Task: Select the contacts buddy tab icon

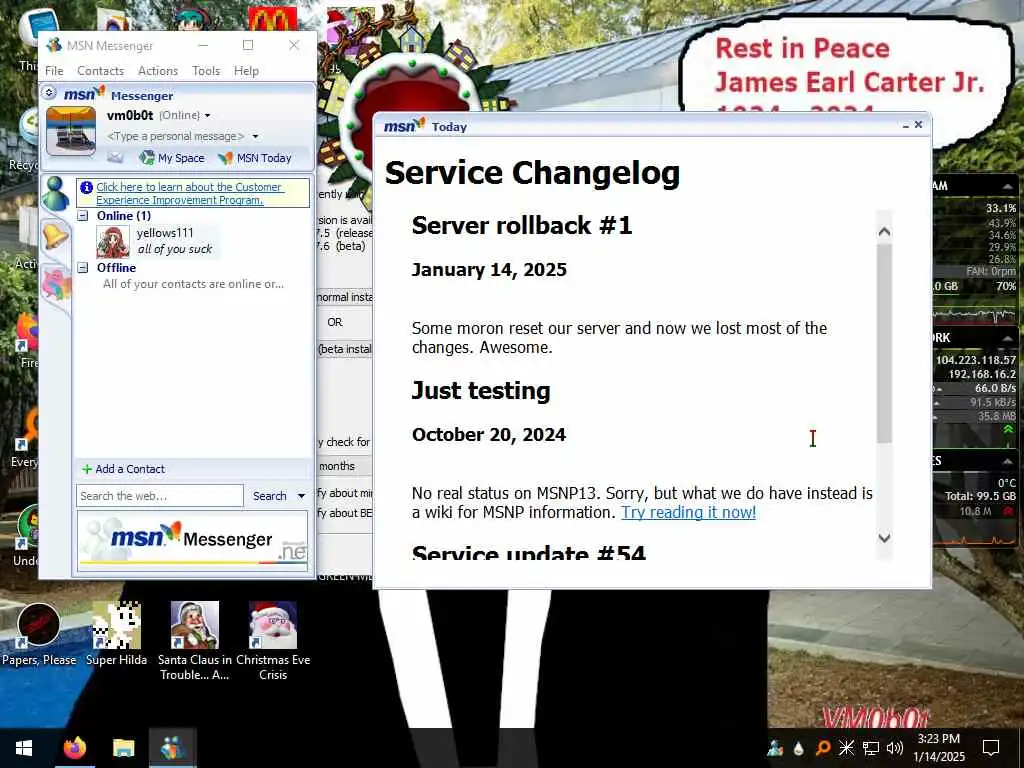Action: [x=56, y=194]
